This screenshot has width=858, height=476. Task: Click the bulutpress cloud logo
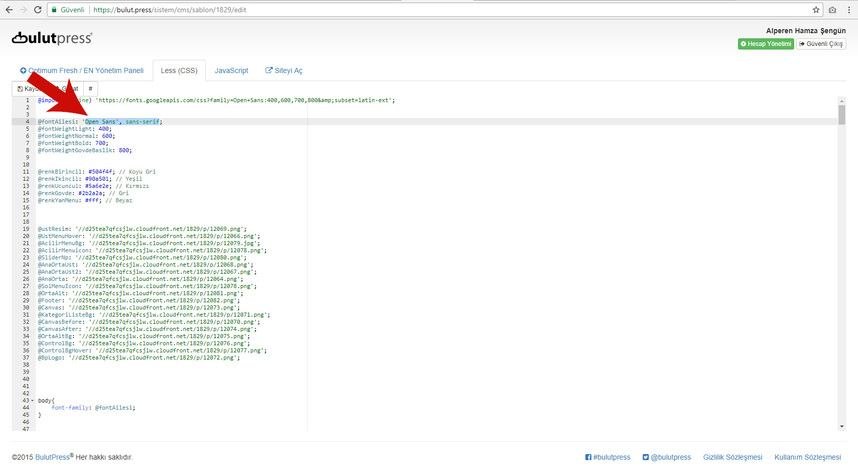(x=51, y=38)
